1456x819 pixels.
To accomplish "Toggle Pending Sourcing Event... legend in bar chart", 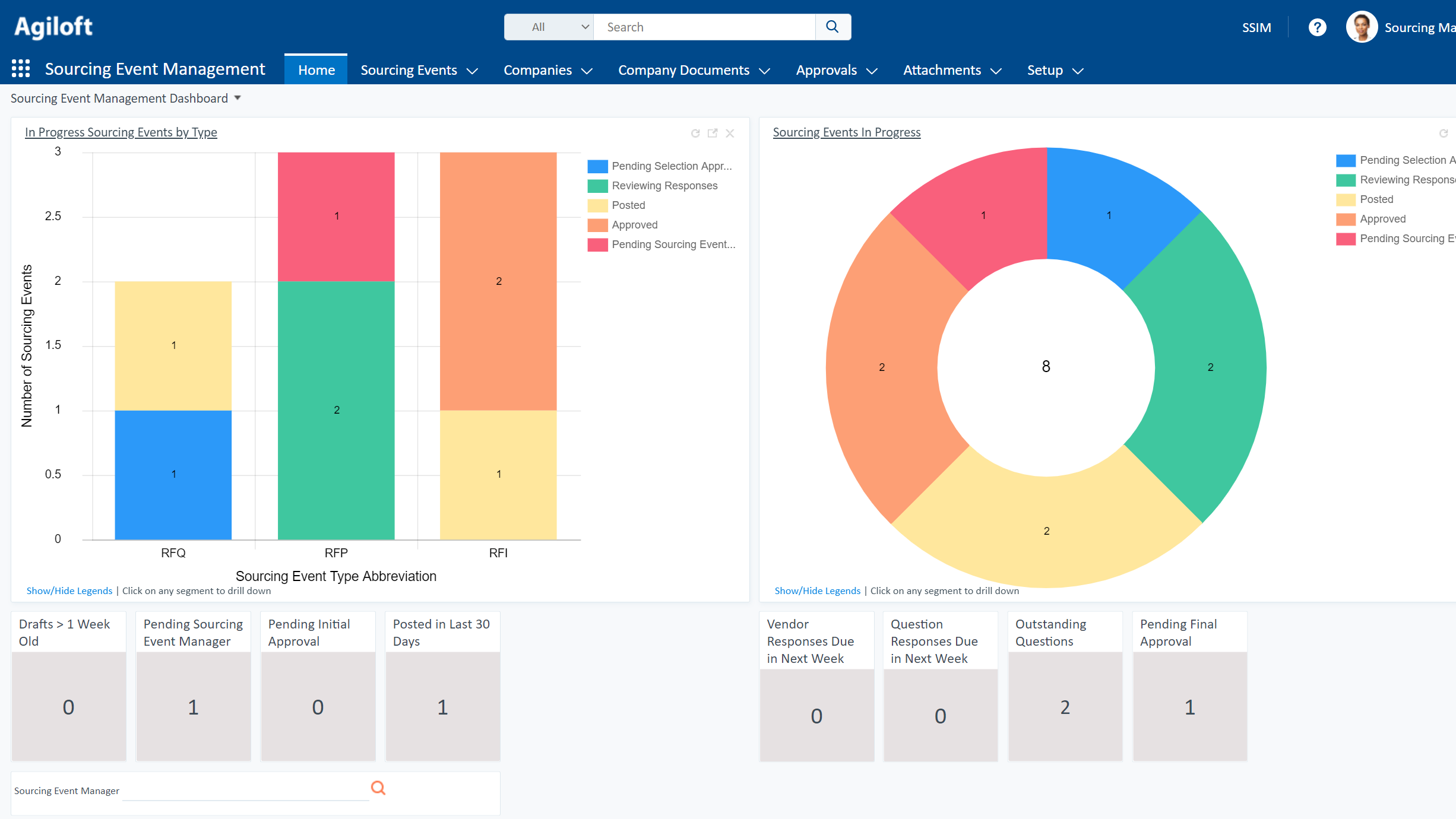I will [x=661, y=245].
